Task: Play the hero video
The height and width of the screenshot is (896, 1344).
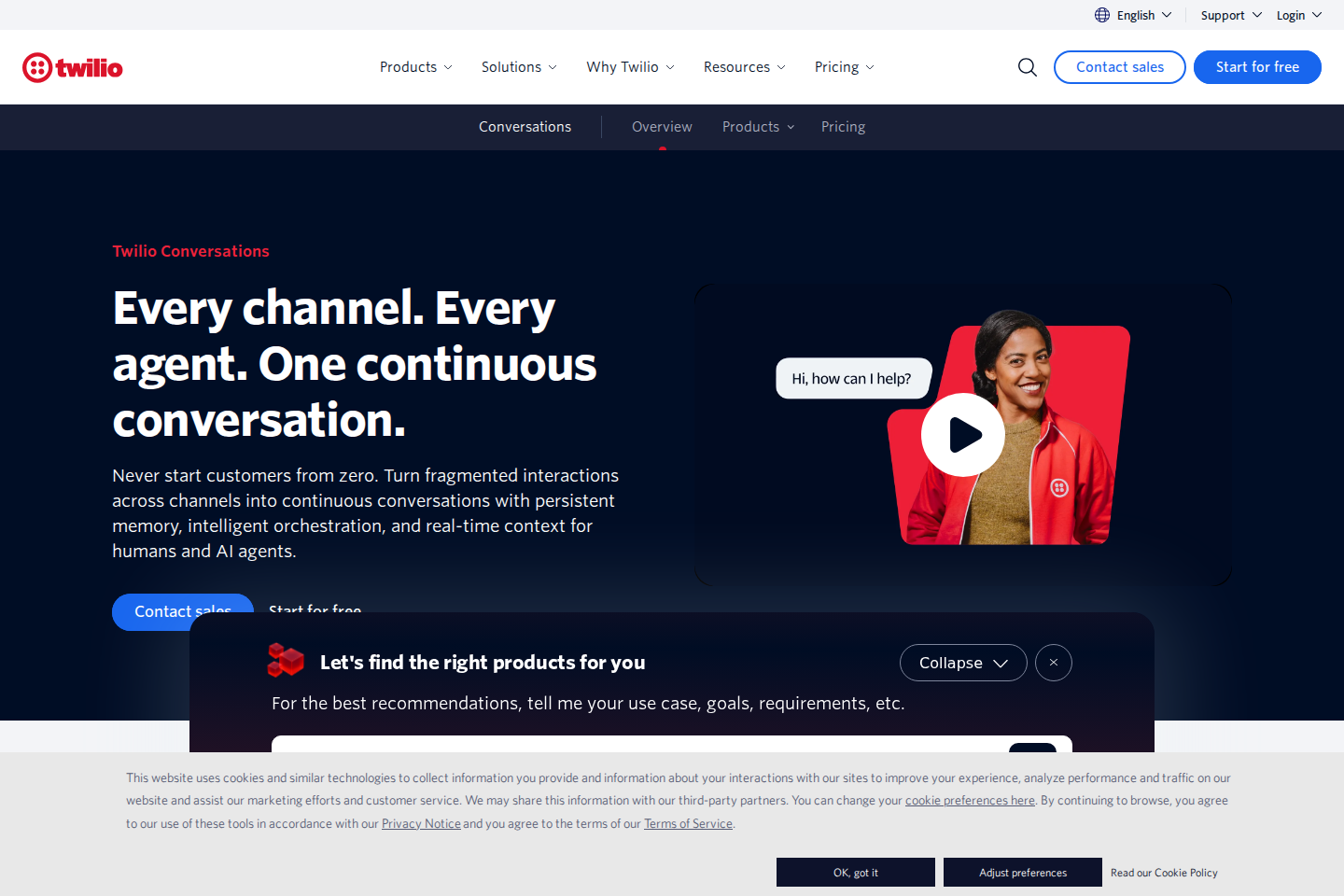Action: (x=963, y=435)
